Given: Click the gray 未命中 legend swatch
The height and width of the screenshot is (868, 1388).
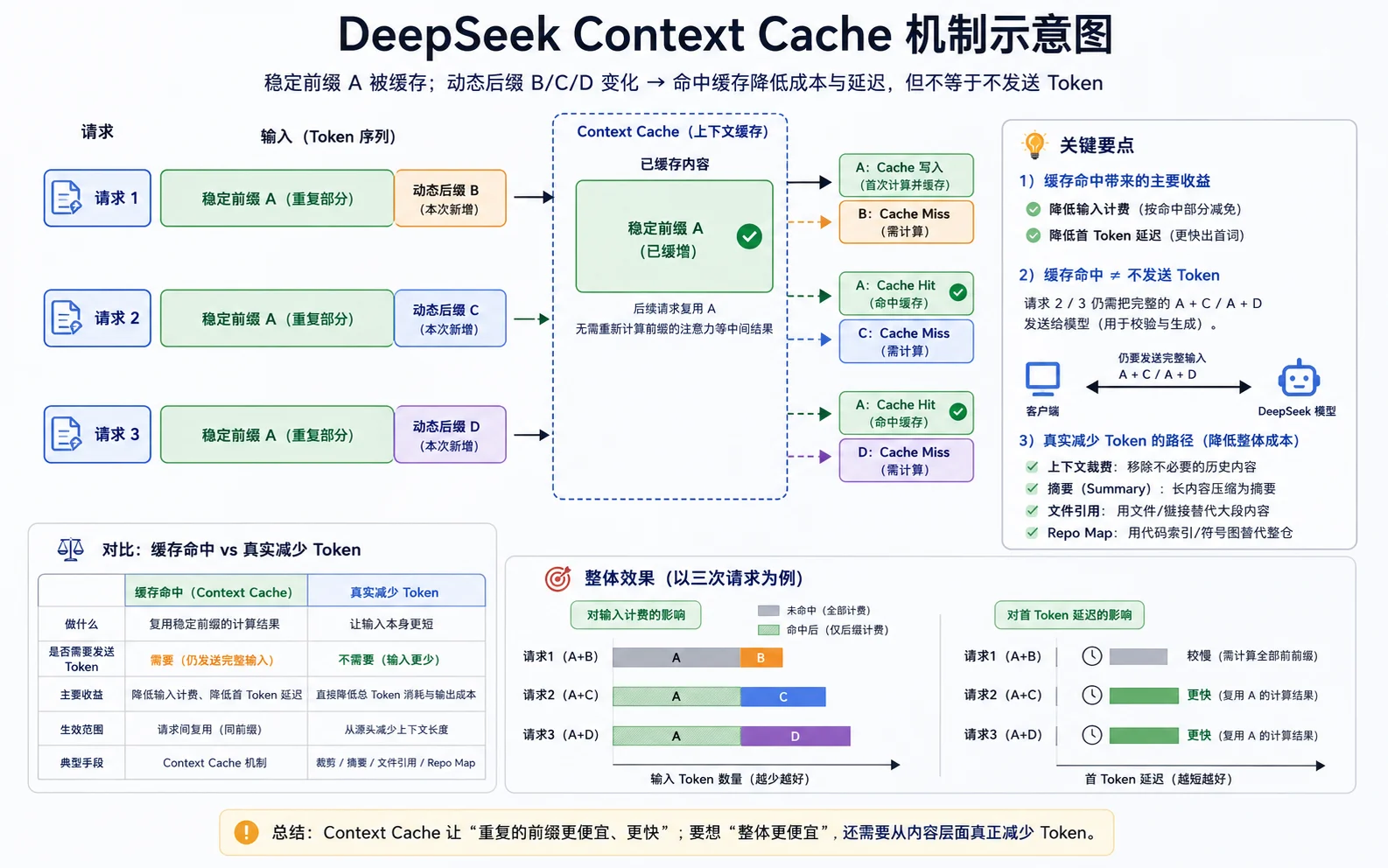Looking at the screenshot, I should click(768, 611).
